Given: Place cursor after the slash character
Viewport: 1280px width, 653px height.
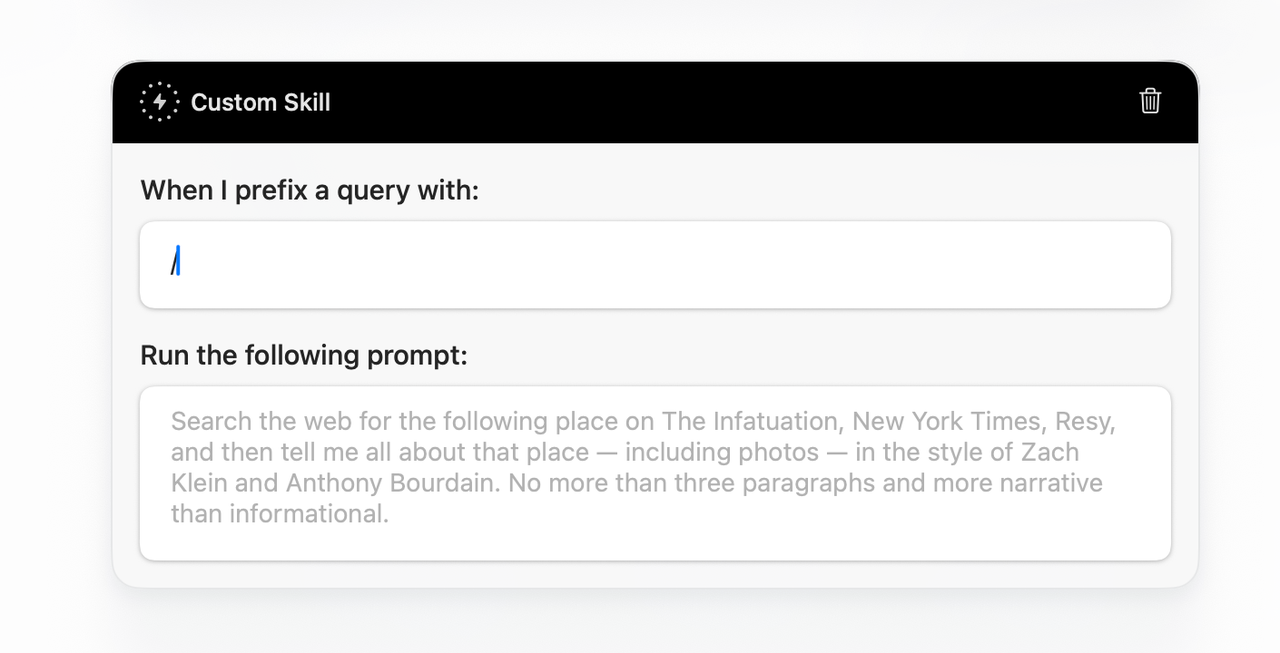Looking at the screenshot, I should pyautogui.click(x=179, y=262).
